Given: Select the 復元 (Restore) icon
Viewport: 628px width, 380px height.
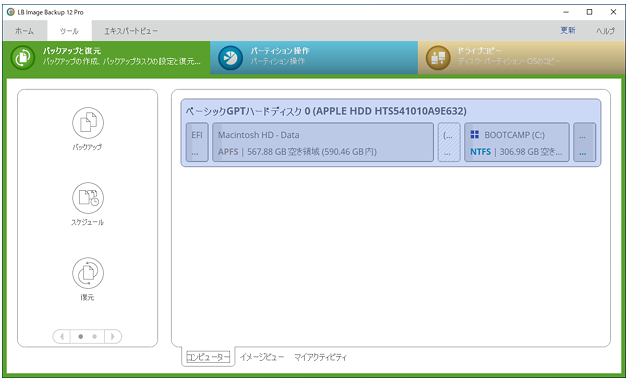Looking at the screenshot, I should (x=88, y=273).
